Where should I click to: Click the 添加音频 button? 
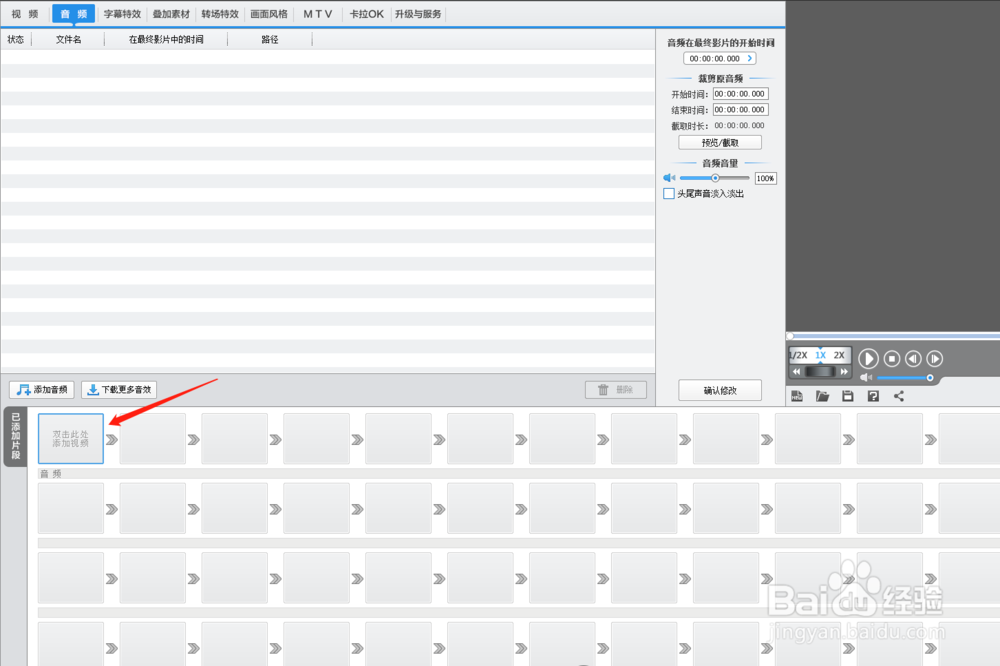(x=42, y=390)
